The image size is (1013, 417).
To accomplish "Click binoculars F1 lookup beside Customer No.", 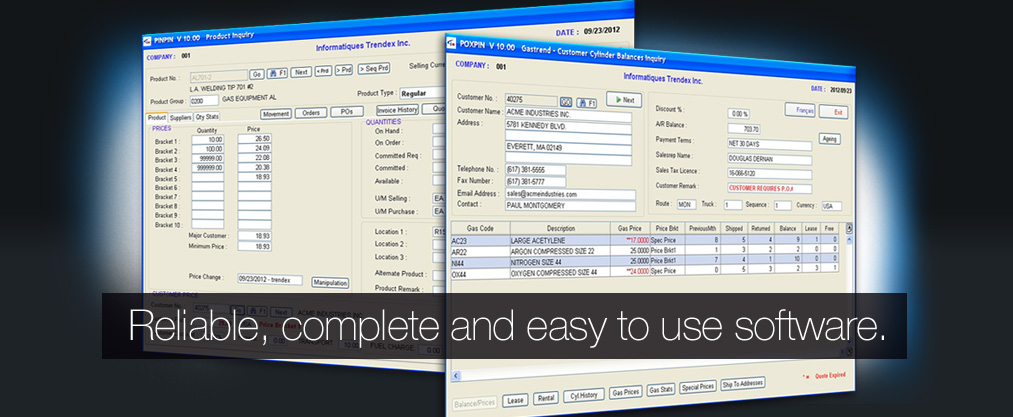I will (x=587, y=103).
